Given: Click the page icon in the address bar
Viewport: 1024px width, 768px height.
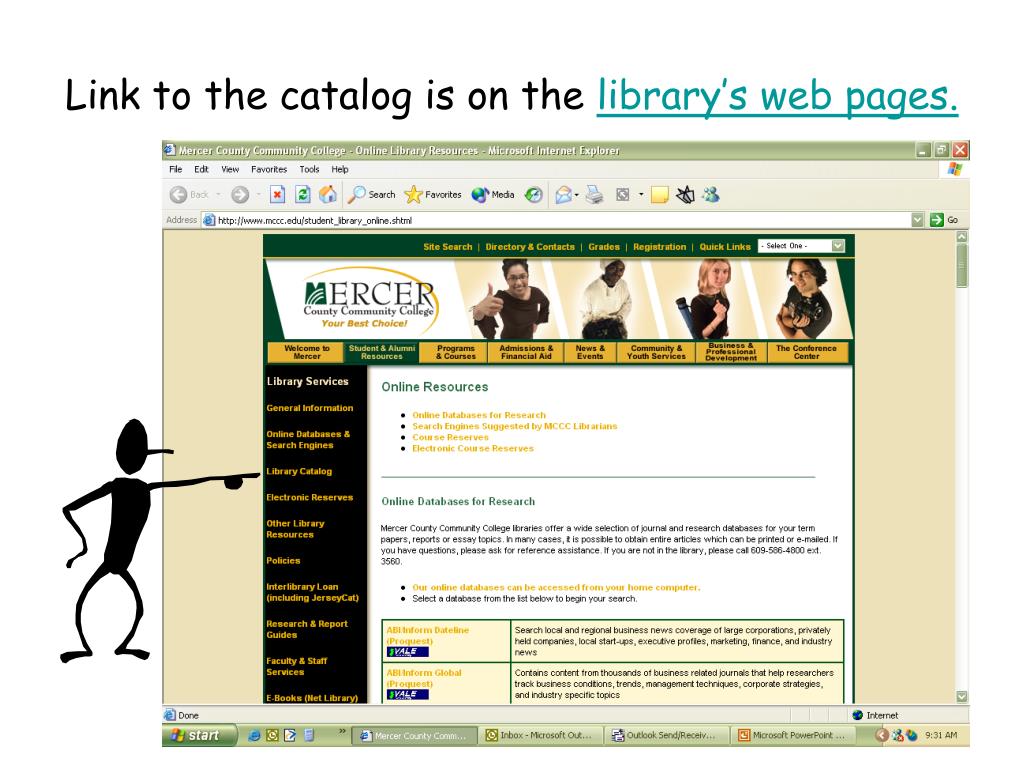Looking at the screenshot, I should click(x=209, y=220).
